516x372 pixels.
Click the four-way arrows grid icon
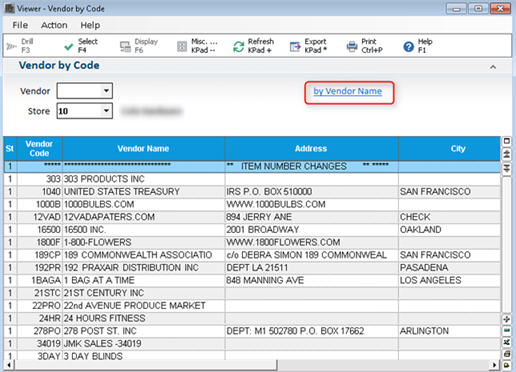tap(507, 319)
